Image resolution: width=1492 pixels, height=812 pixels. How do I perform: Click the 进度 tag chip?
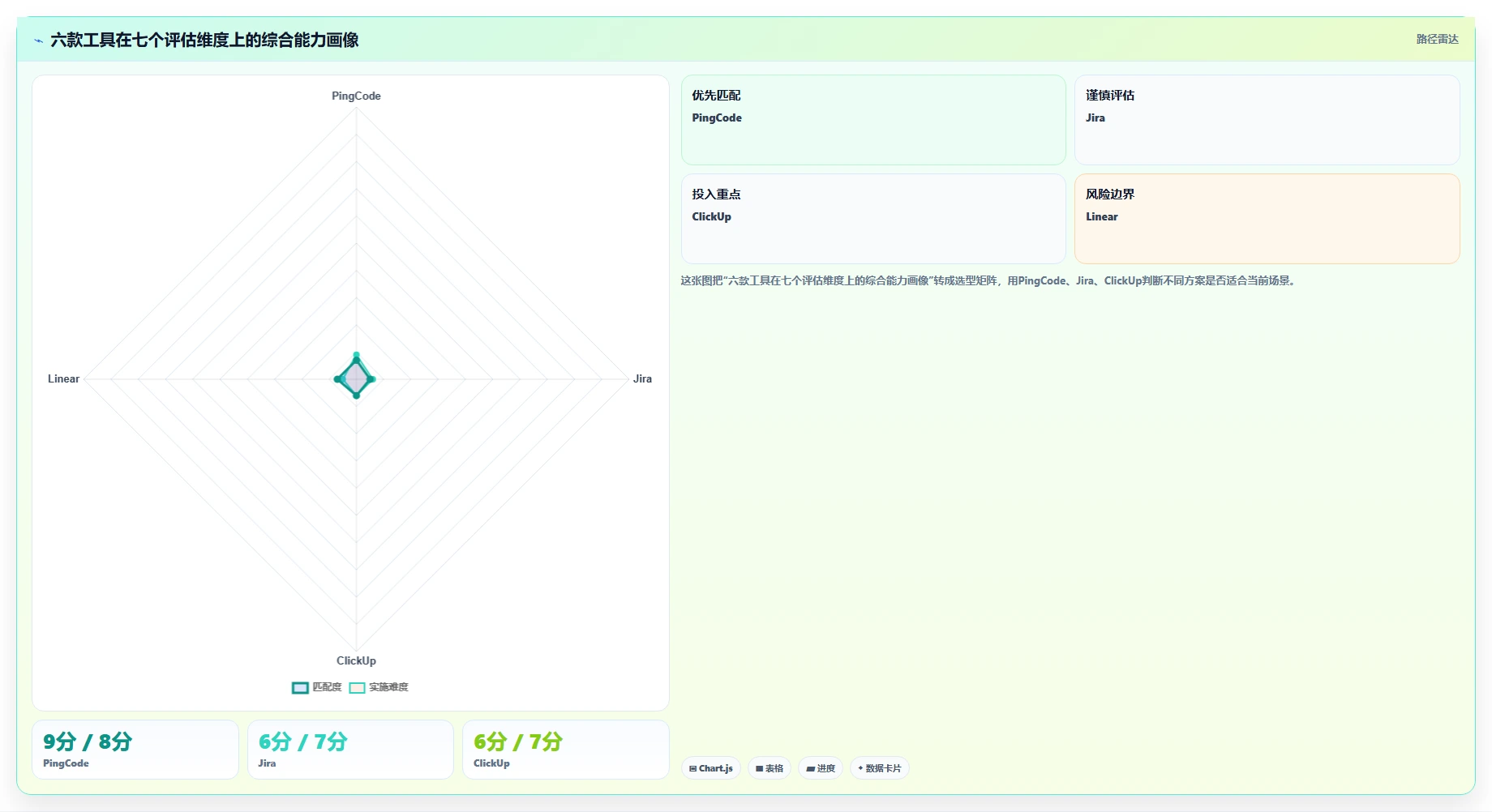click(x=821, y=768)
